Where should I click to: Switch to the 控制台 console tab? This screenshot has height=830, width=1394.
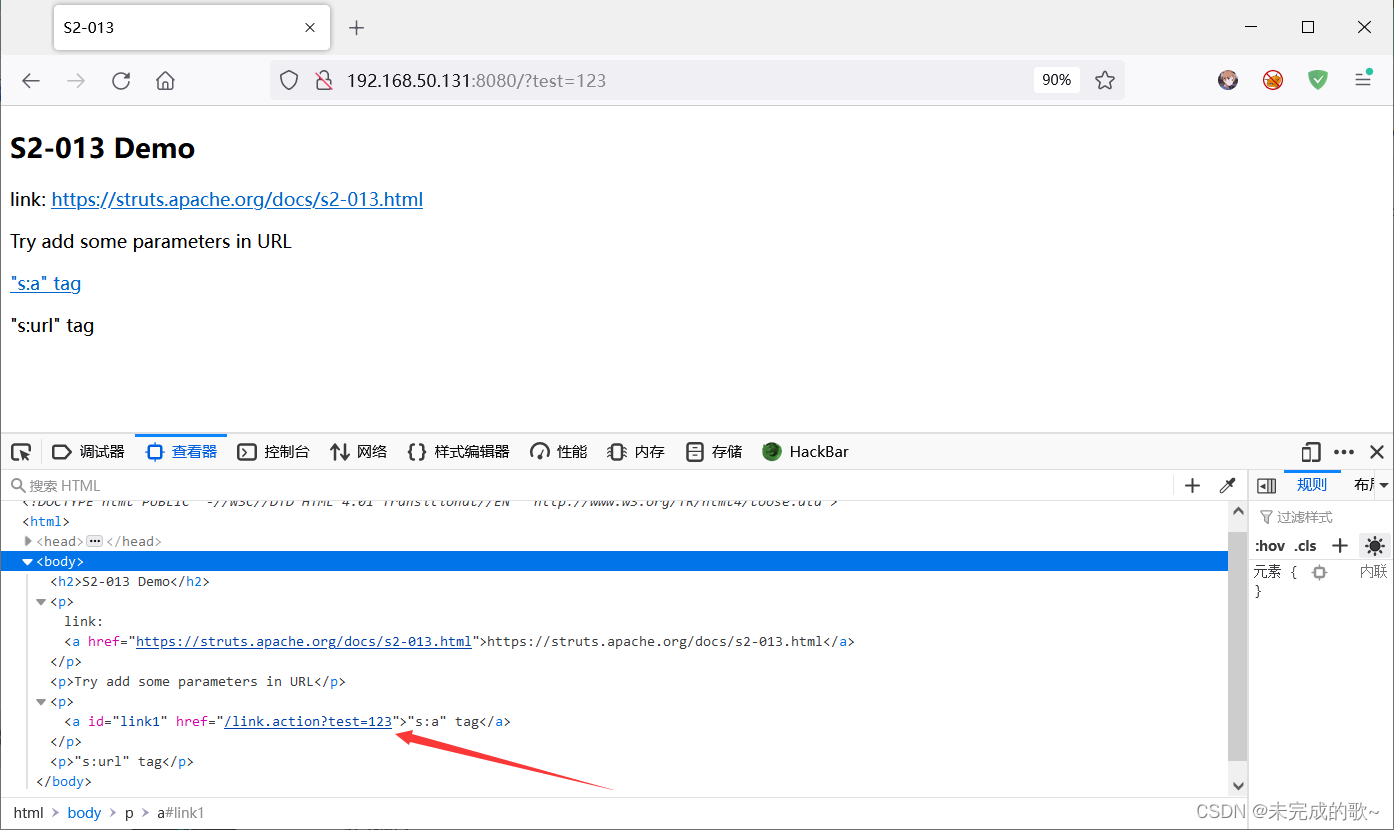point(273,452)
